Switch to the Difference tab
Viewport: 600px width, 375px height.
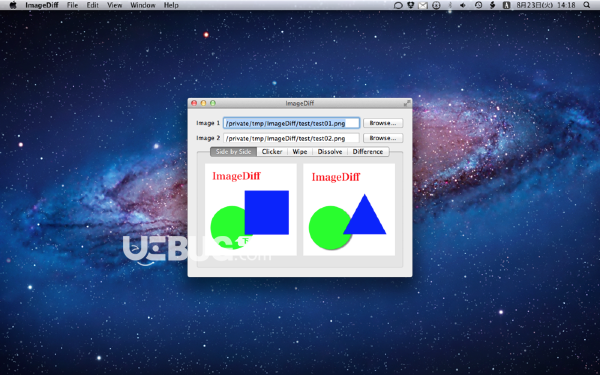tap(368, 152)
